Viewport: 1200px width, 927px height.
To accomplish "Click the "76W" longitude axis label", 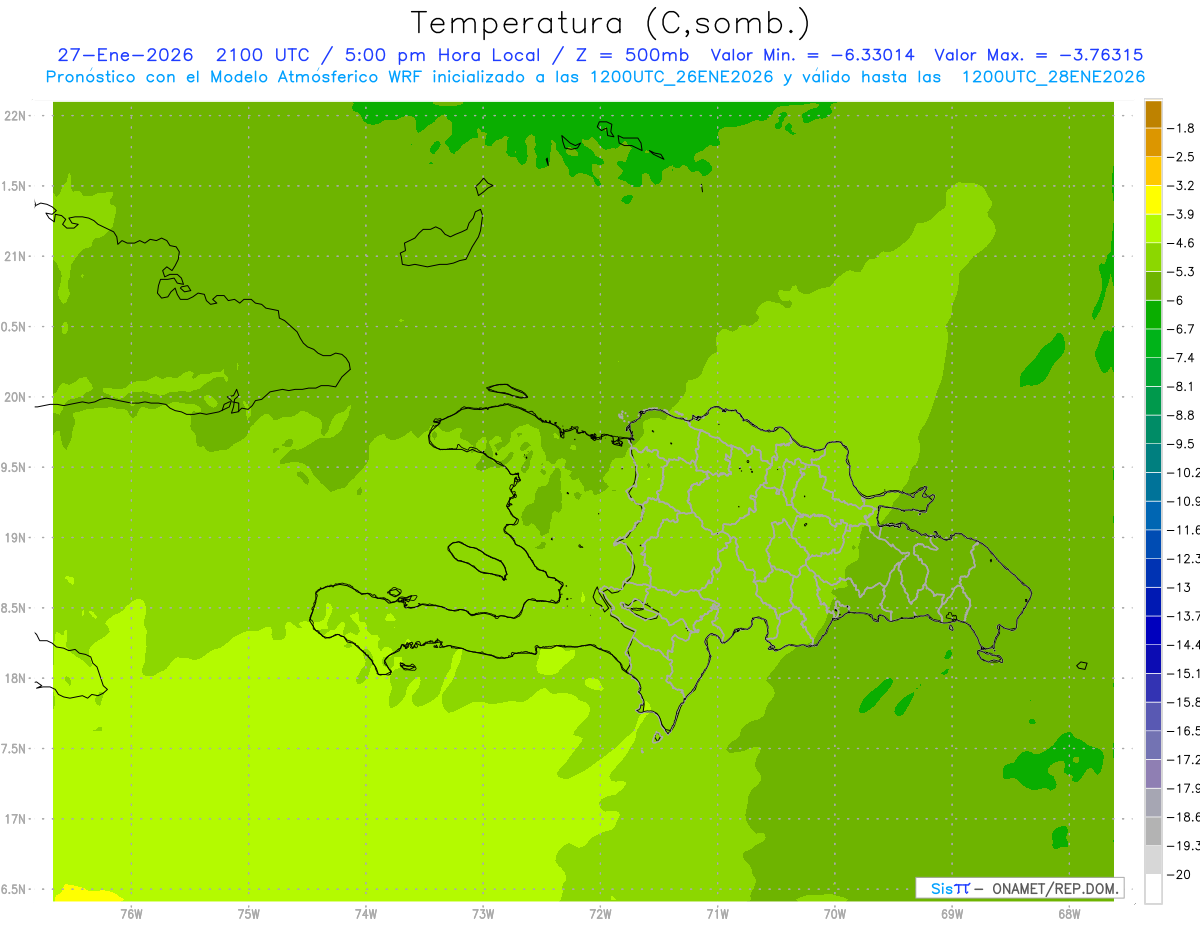I will coord(131,913).
